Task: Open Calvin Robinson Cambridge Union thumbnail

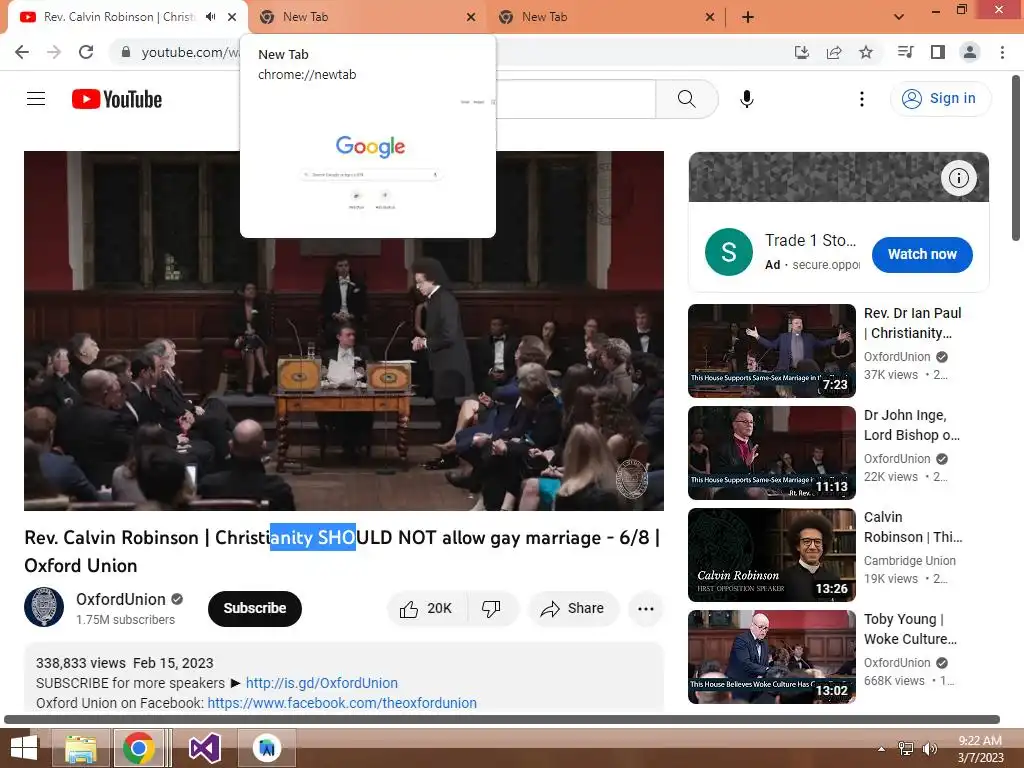Action: click(x=771, y=554)
